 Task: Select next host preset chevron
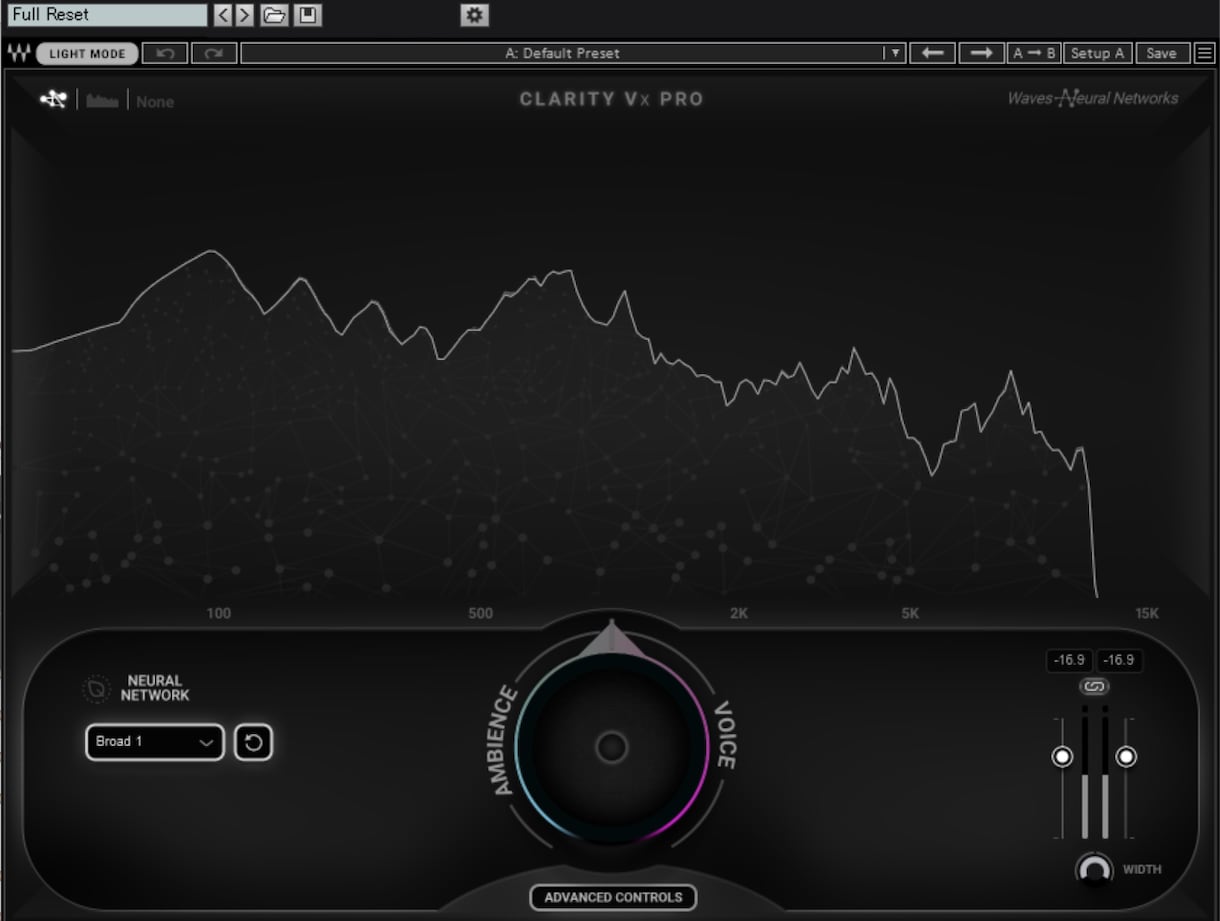pyautogui.click(x=244, y=15)
